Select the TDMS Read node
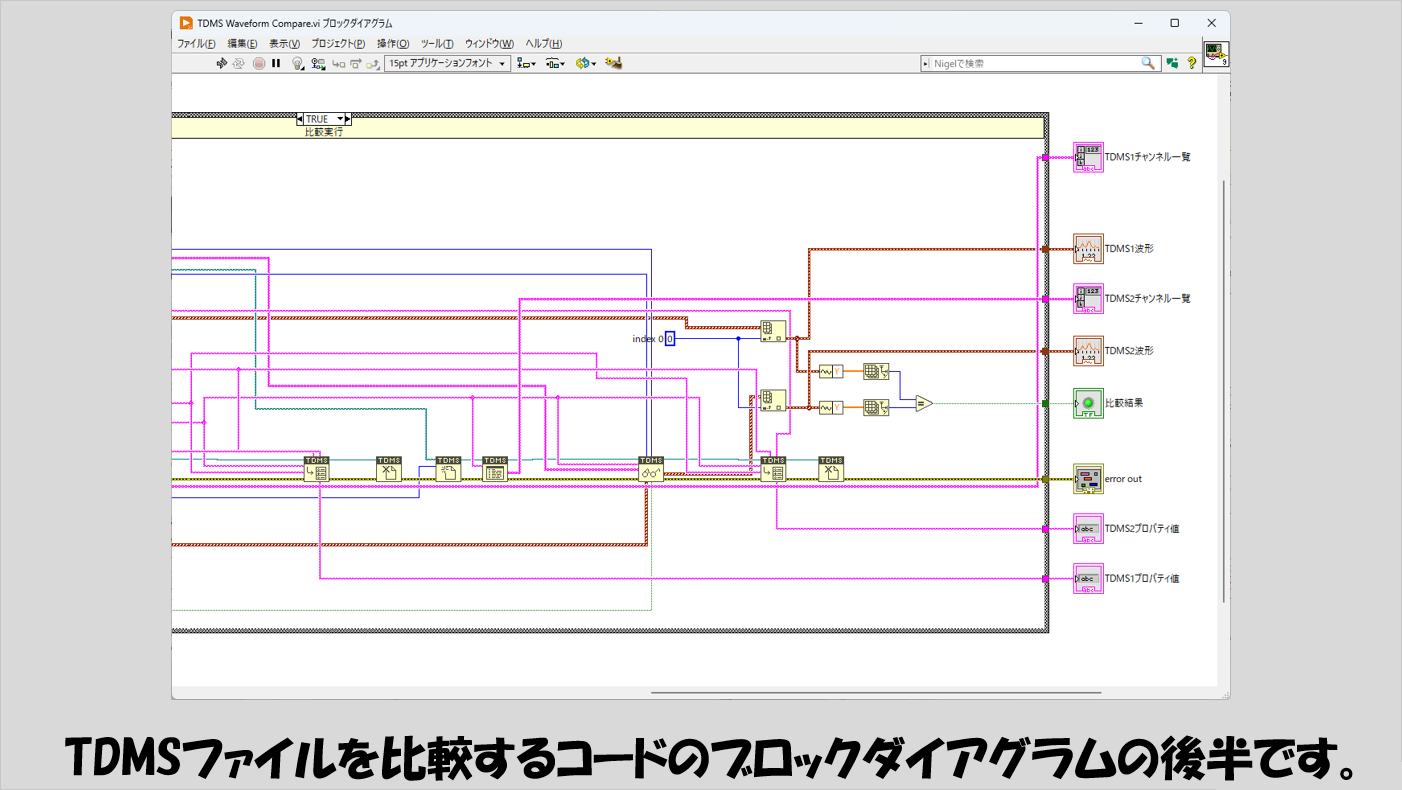1402x790 pixels. pyautogui.click(x=652, y=469)
